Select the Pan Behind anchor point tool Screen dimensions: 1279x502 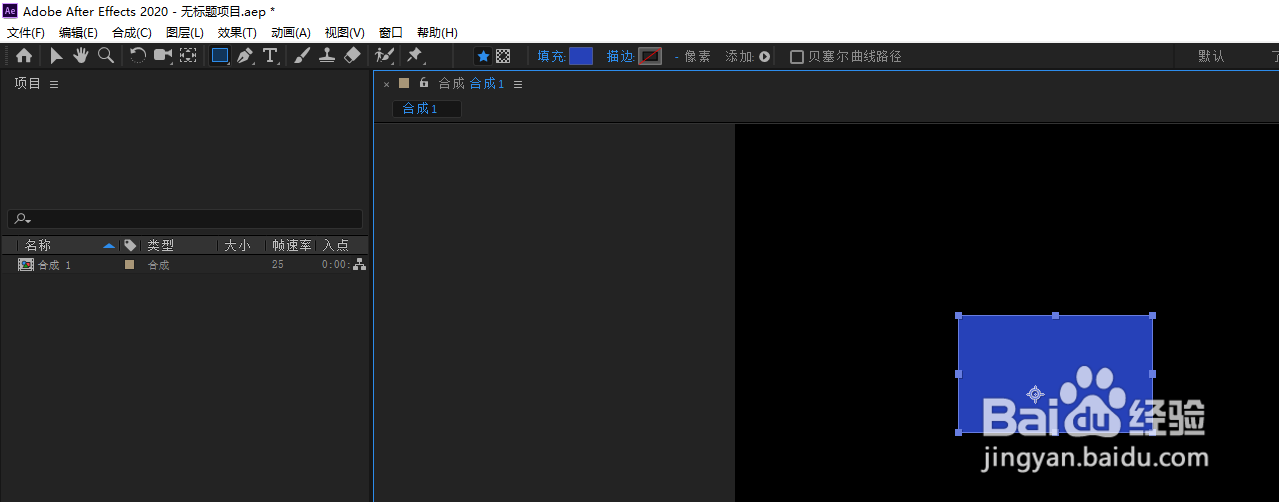click(188, 56)
